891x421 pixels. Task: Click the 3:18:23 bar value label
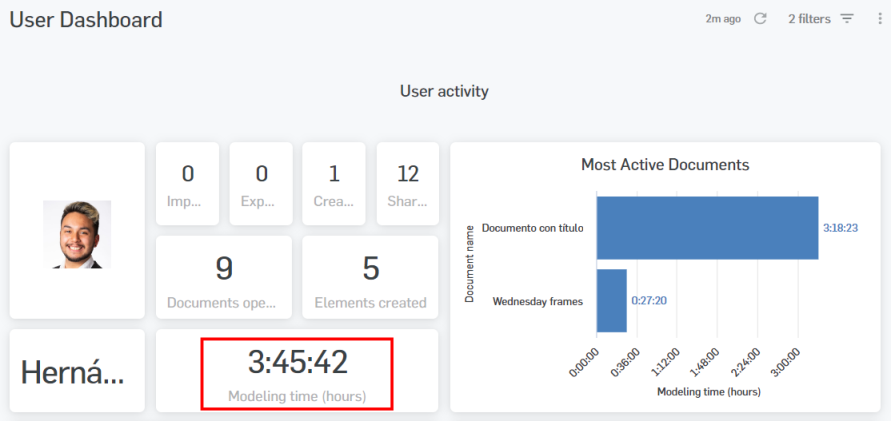pyautogui.click(x=840, y=228)
